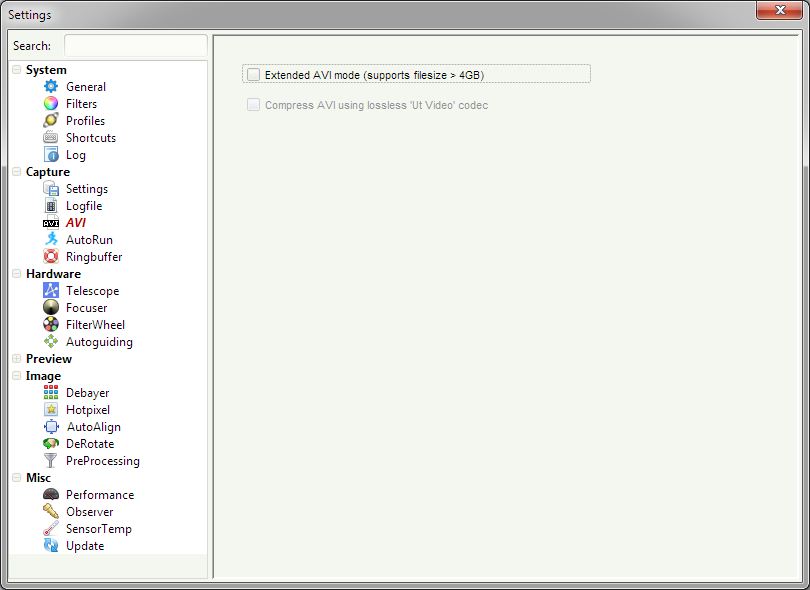The image size is (810, 590).
Task: Open the FilterWheel settings page
Action: coord(95,325)
